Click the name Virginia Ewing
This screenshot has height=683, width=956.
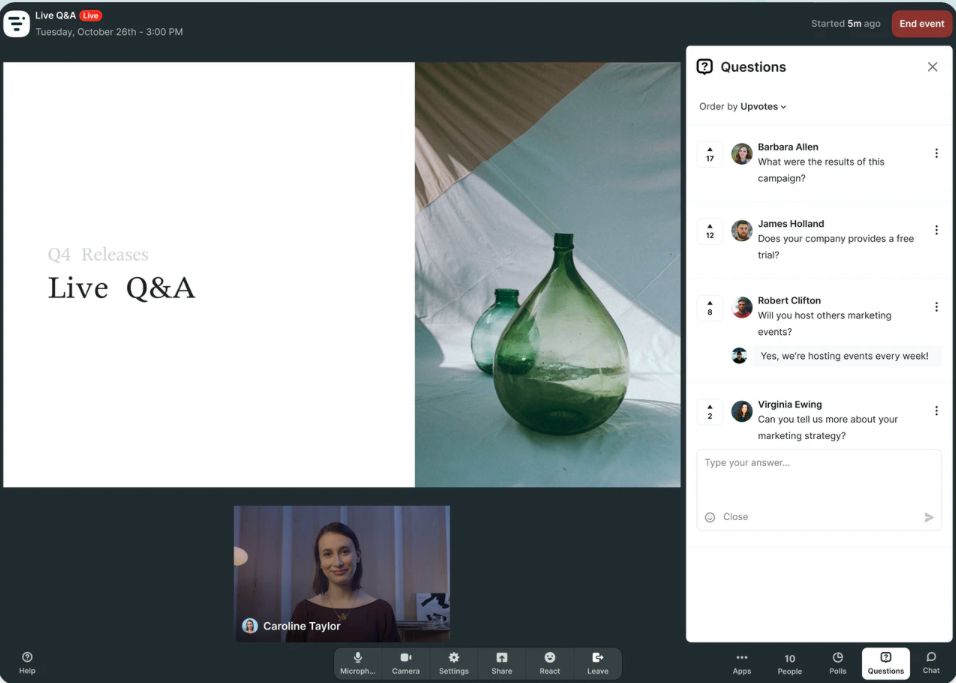(790, 404)
